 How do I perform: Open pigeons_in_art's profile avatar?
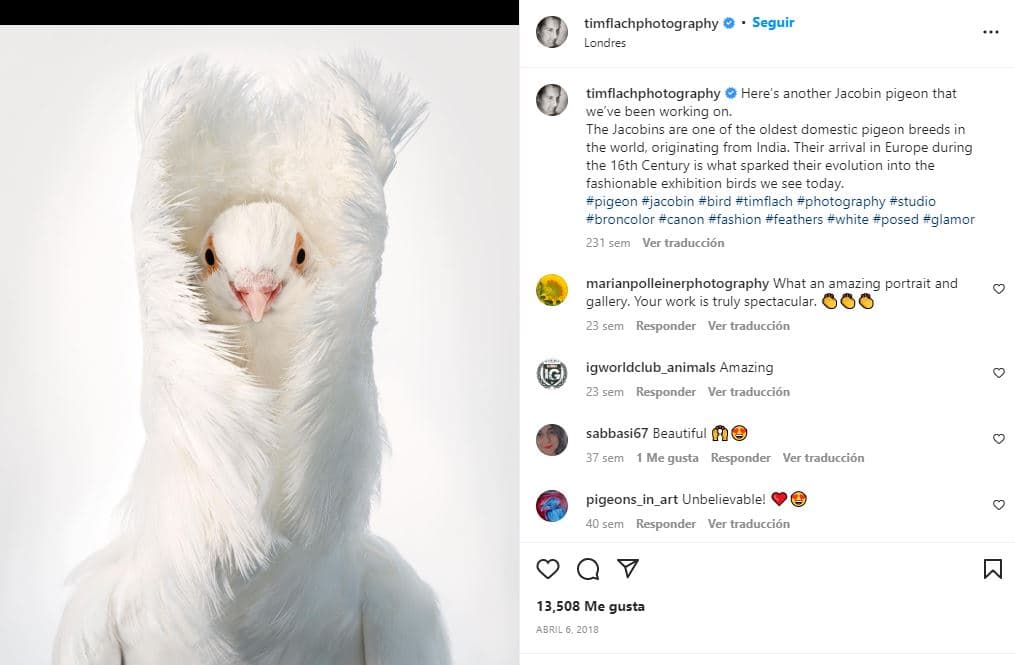552,506
